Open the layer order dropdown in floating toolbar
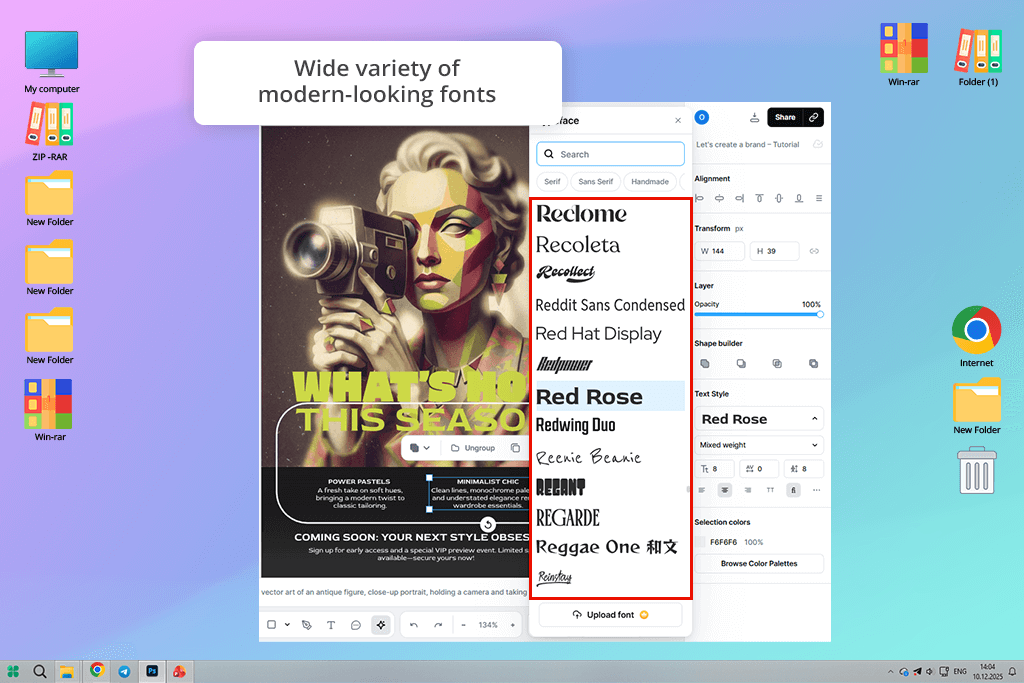Viewport: 1024px width, 683px height. [420, 448]
